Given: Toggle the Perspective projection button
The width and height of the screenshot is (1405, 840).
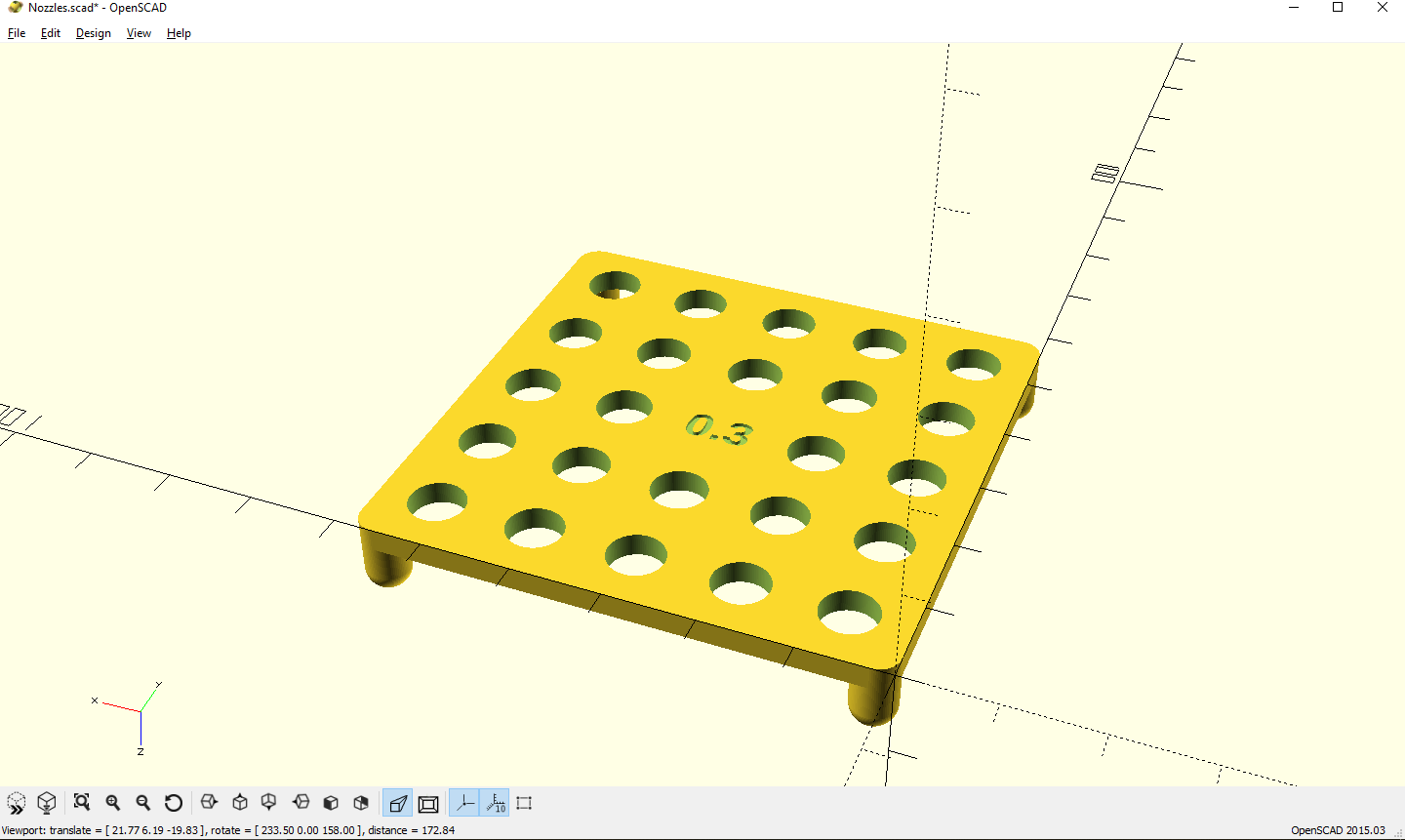Looking at the screenshot, I should click(x=397, y=803).
